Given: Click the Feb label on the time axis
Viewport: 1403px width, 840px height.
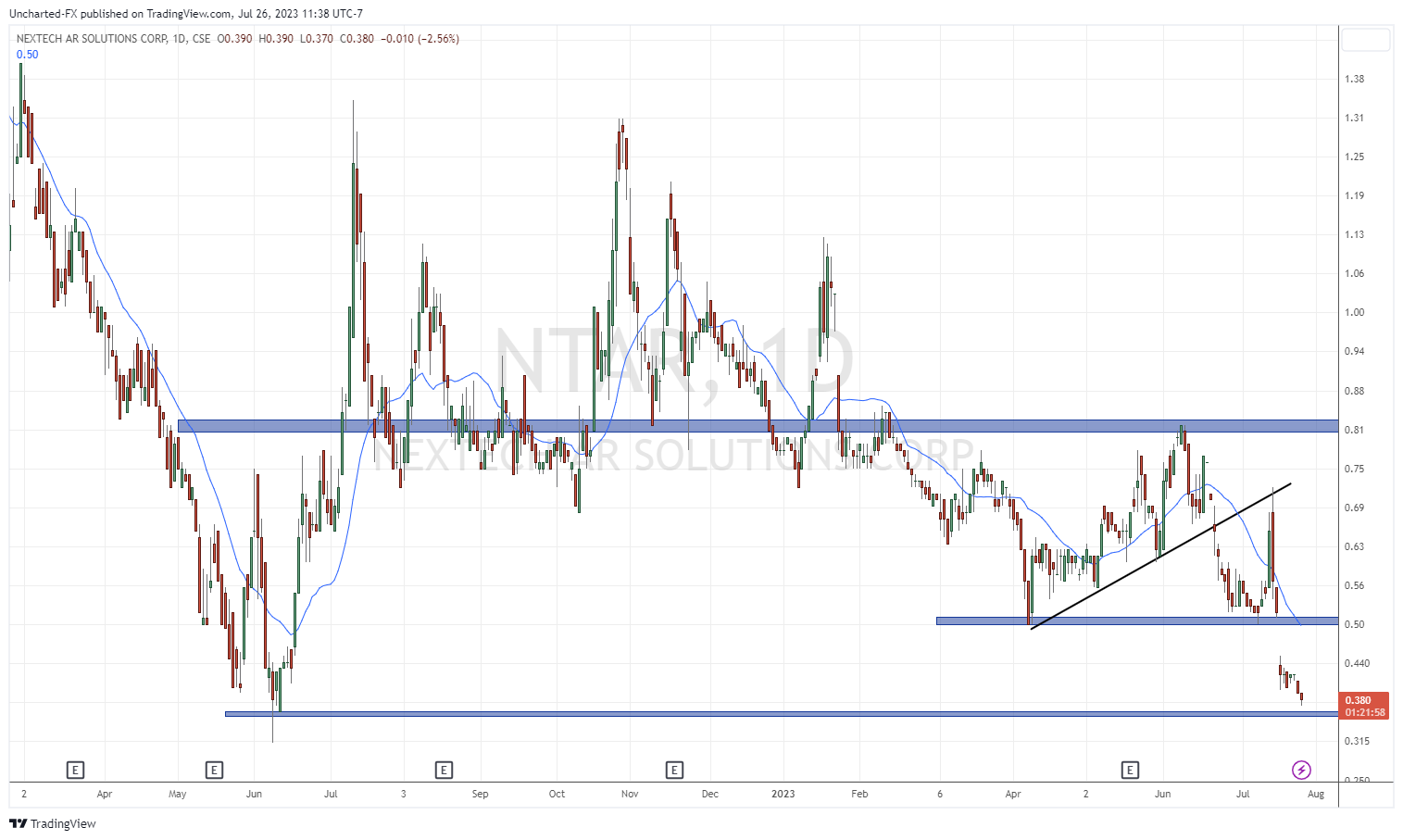Looking at the screenshot, I should (859, 794).
